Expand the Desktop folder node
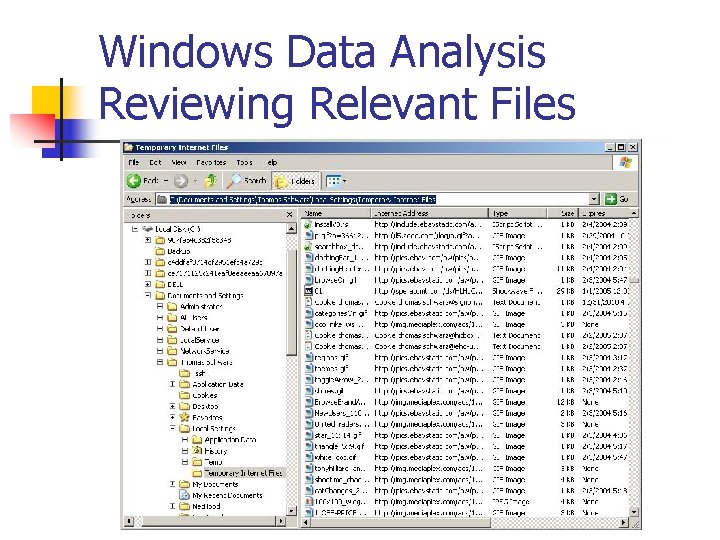Image resolution: width=720 pixels, height=540 pixels. [x=173, y=406]
